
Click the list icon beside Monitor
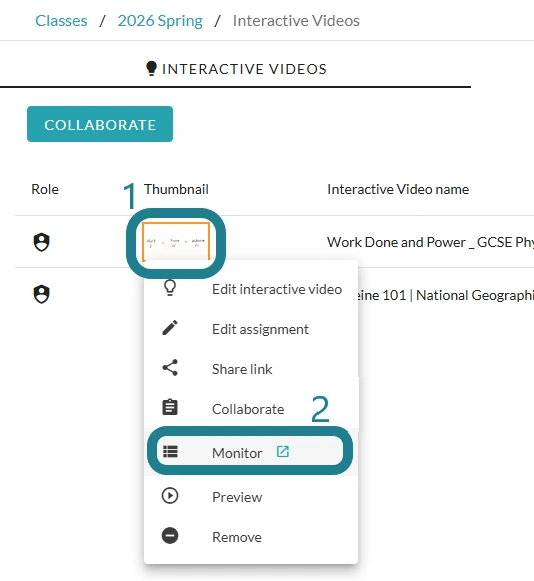coord(170,451)
